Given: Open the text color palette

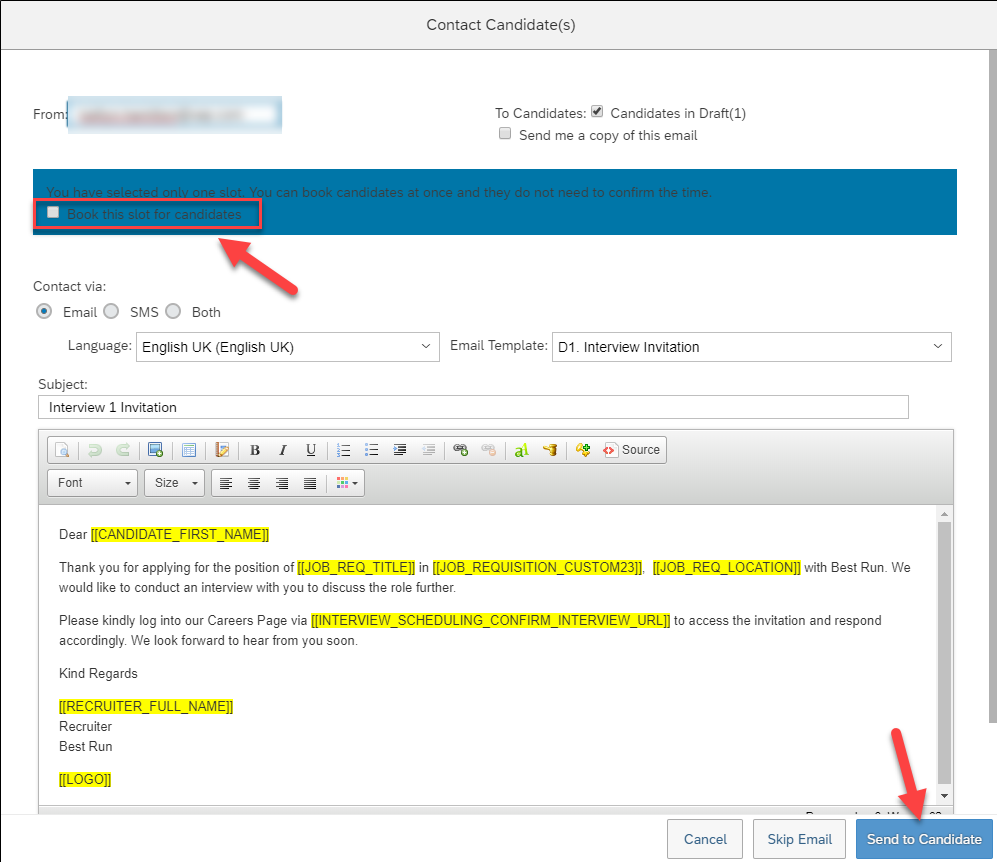Looking at the screenshot, I should pos(347,483).
